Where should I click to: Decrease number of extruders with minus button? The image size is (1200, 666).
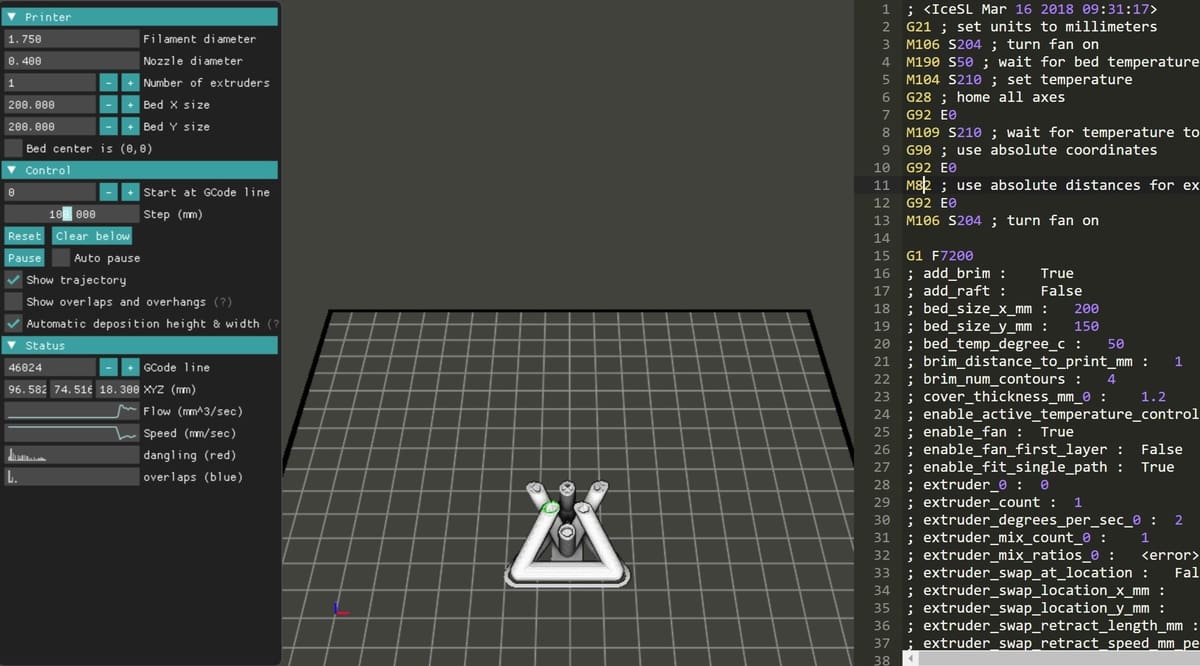point(109,83)
